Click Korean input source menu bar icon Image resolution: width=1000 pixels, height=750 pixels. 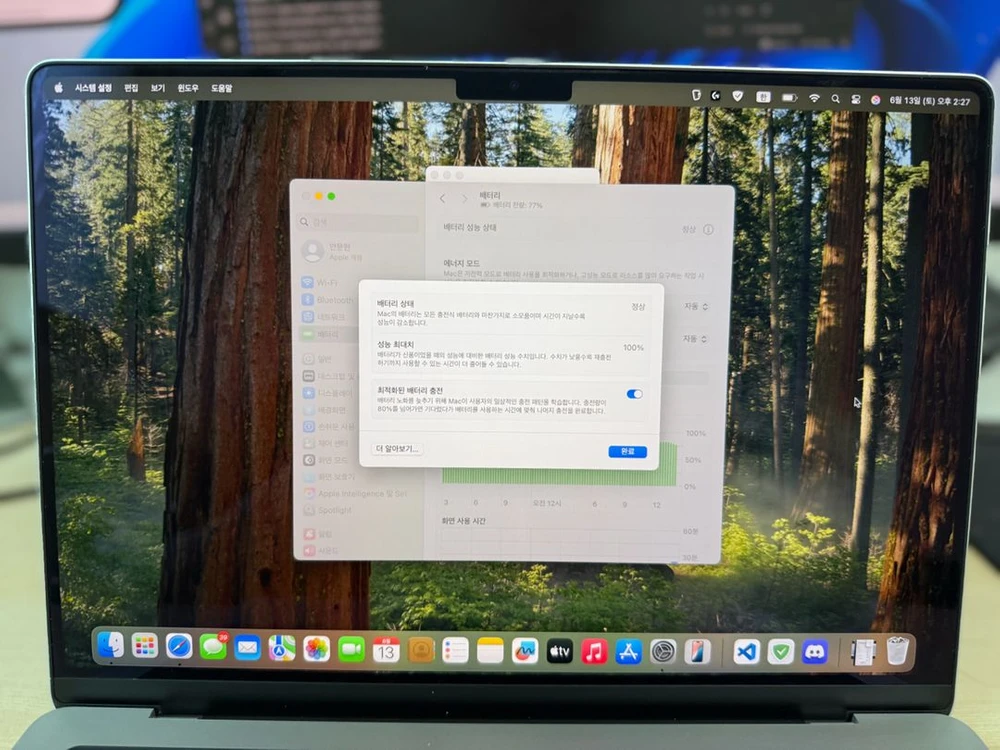pos(763,97)
